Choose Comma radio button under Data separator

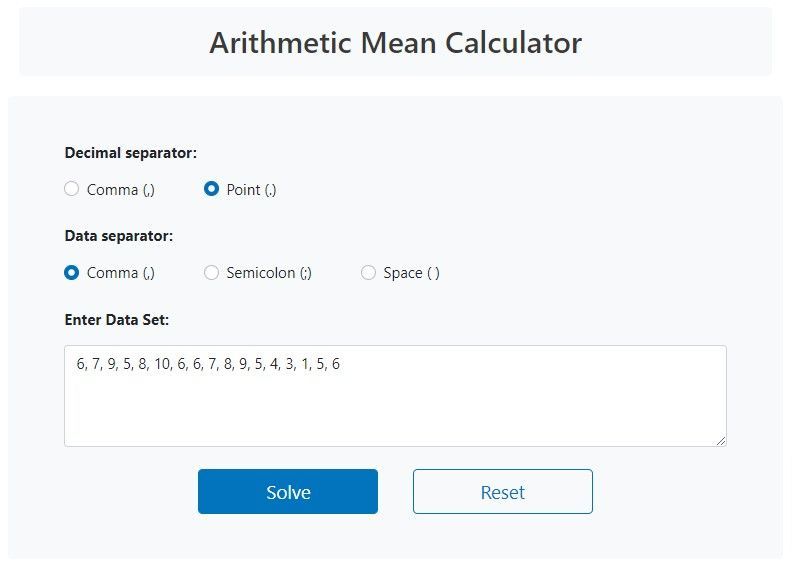(x=72, y=273)
